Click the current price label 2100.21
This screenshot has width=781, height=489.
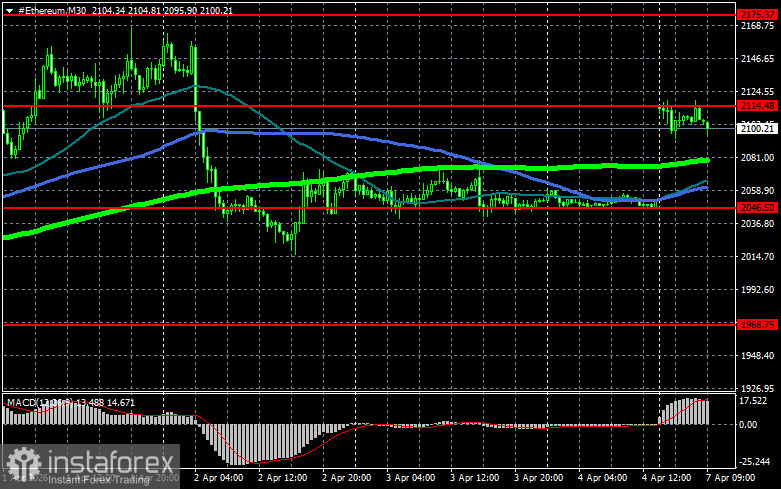[758, 128]
